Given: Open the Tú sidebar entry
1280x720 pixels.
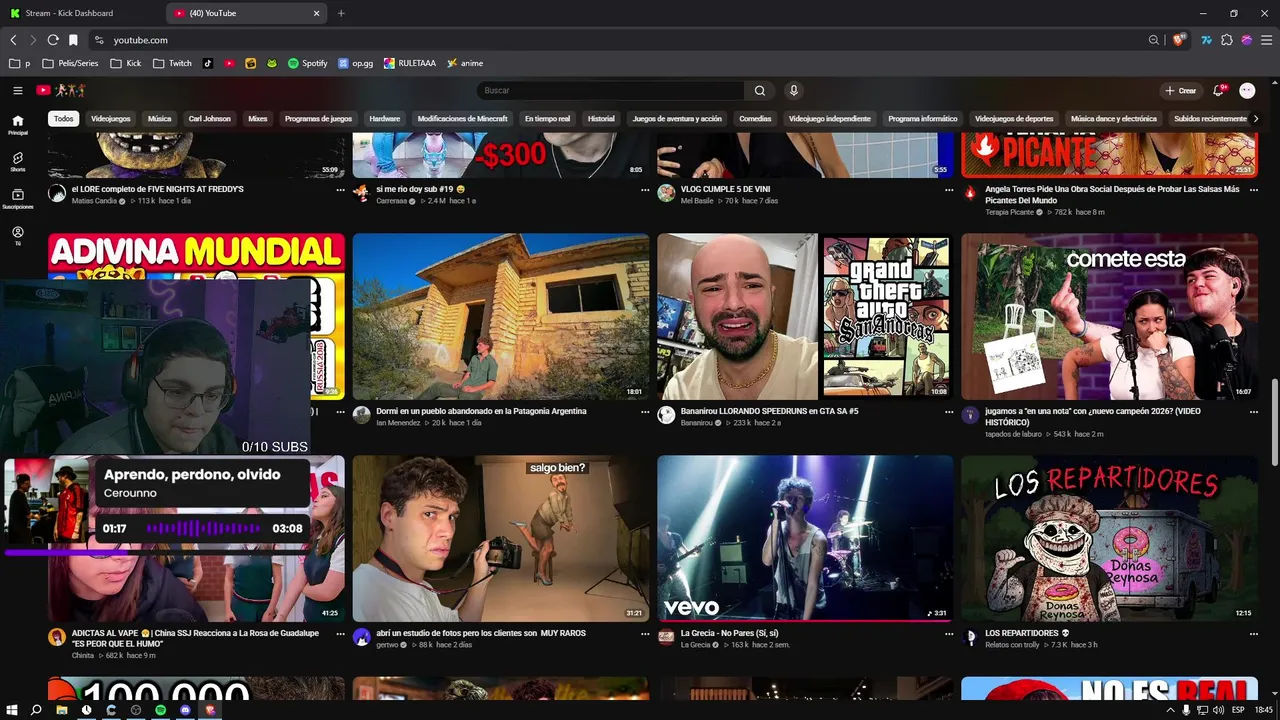Looking at the screenshot, I should [17, 236].
